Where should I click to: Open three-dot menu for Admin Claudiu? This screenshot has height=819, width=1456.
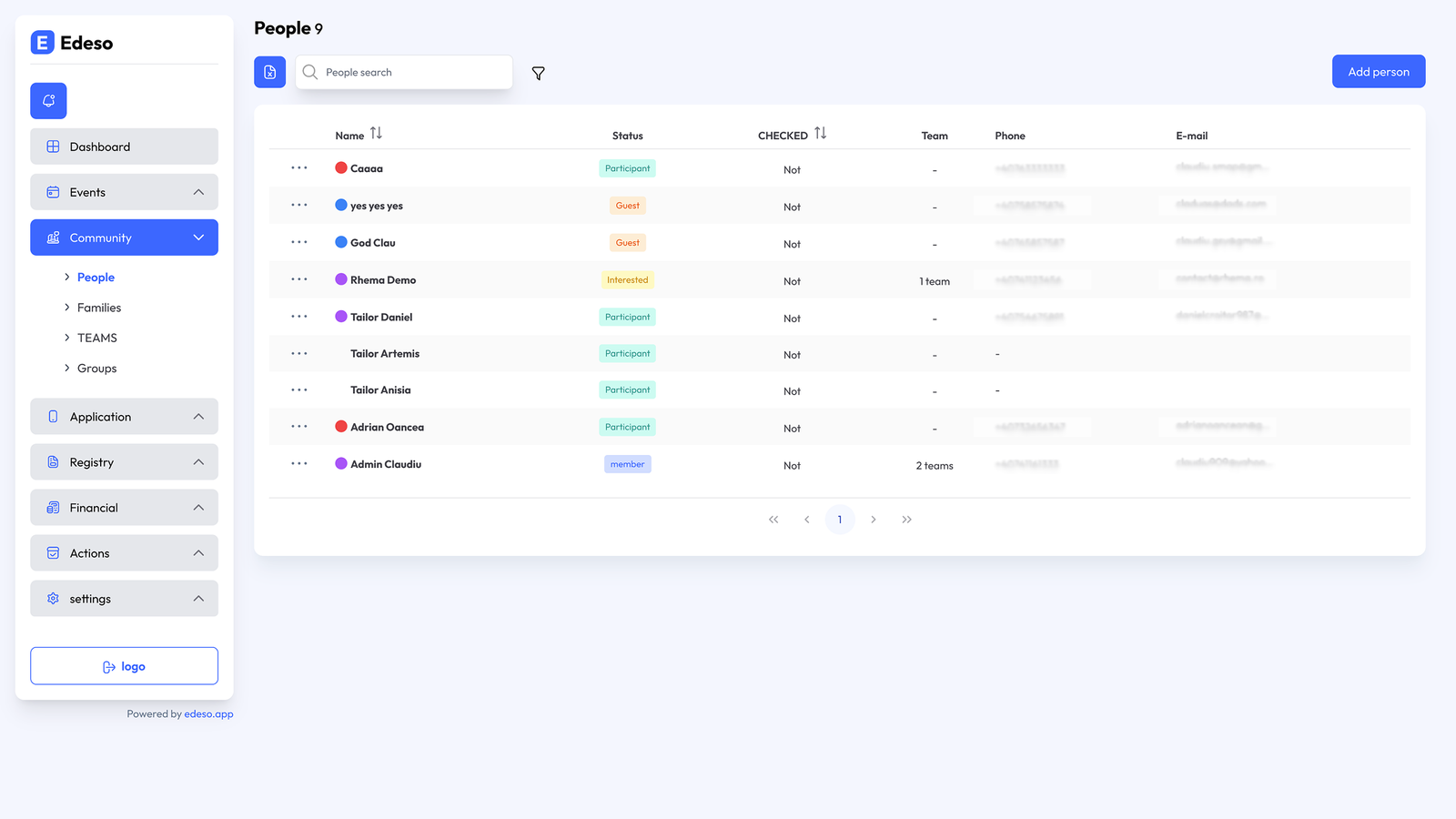[x=299, y=463]
